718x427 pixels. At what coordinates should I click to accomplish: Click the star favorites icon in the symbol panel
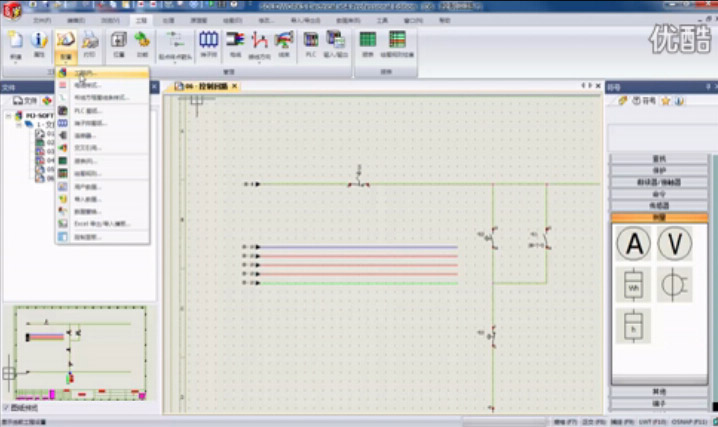pyautogui.click(x=665, y=101)
